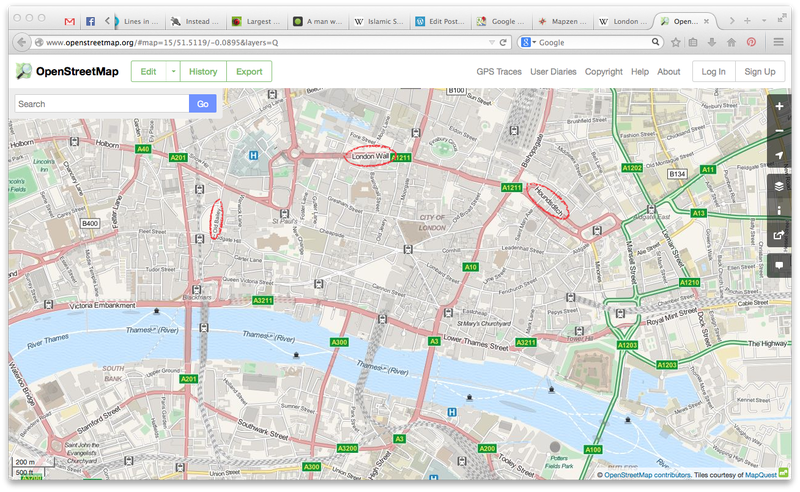Open URL bar history dropdown triangle
800x492 pixels.
(492, 42)
